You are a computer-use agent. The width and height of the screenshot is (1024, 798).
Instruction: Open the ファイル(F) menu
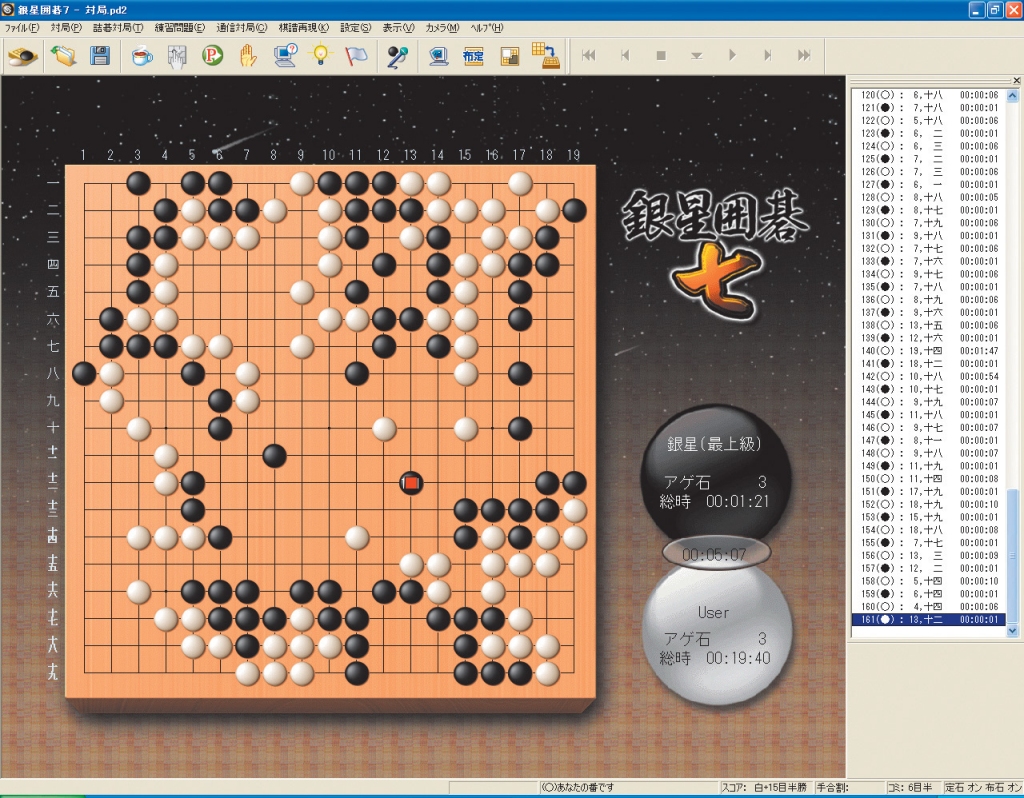[x=23, y=27]
